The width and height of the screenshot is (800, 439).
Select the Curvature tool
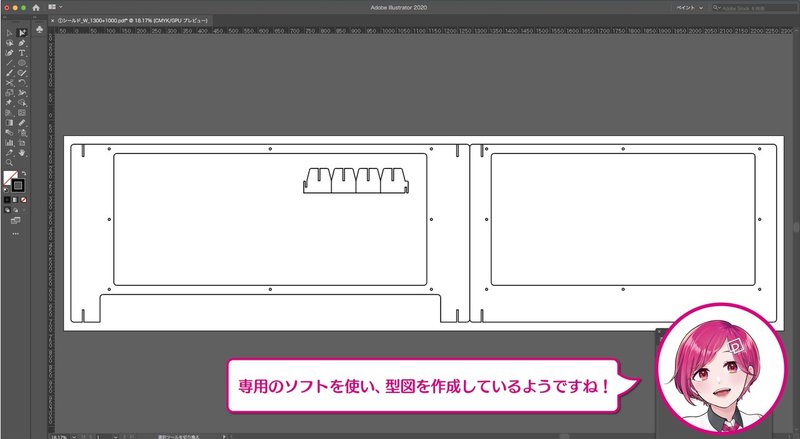(9, 53)
